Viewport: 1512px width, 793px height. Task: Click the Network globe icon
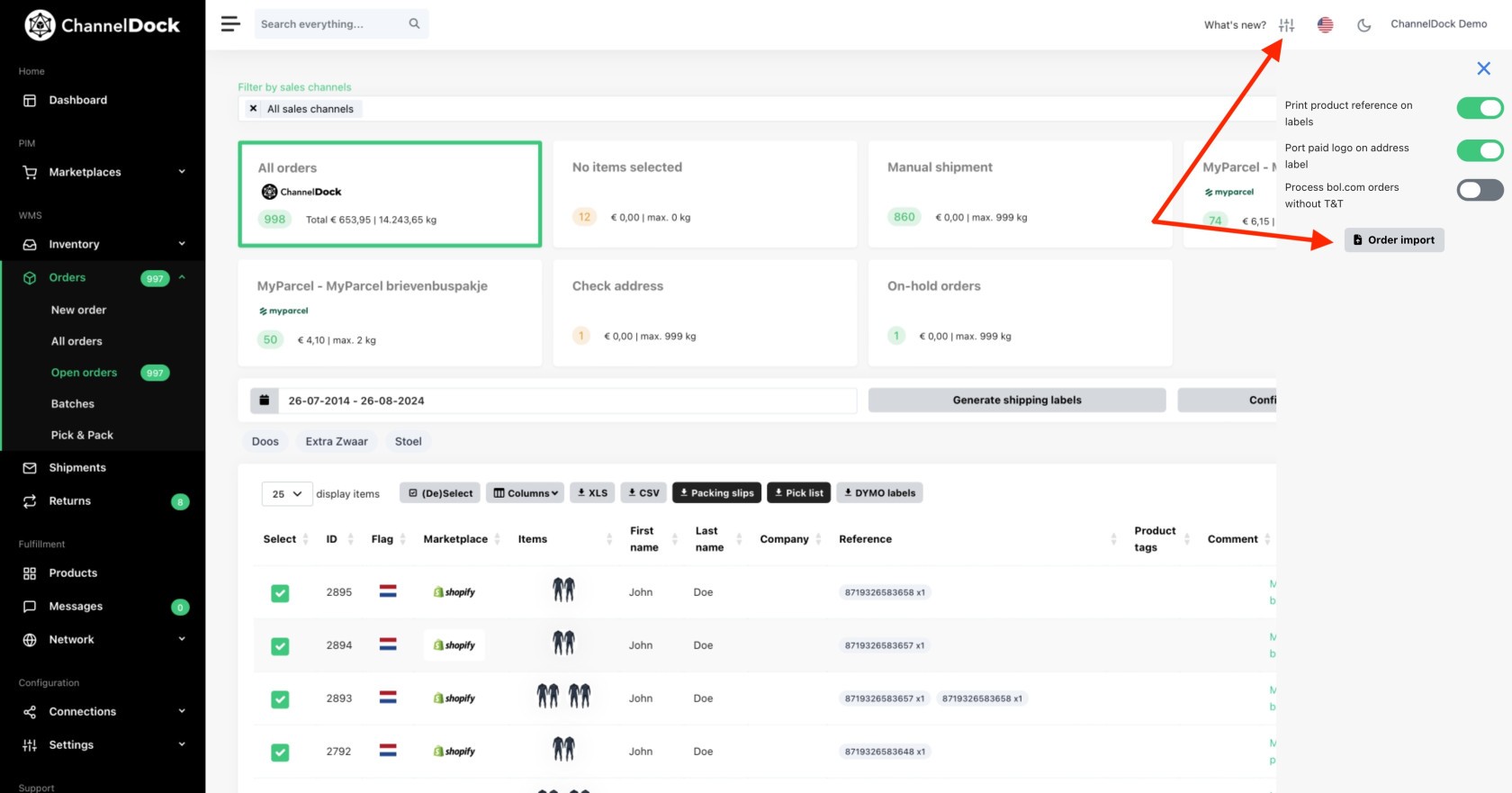click(30, 640)
